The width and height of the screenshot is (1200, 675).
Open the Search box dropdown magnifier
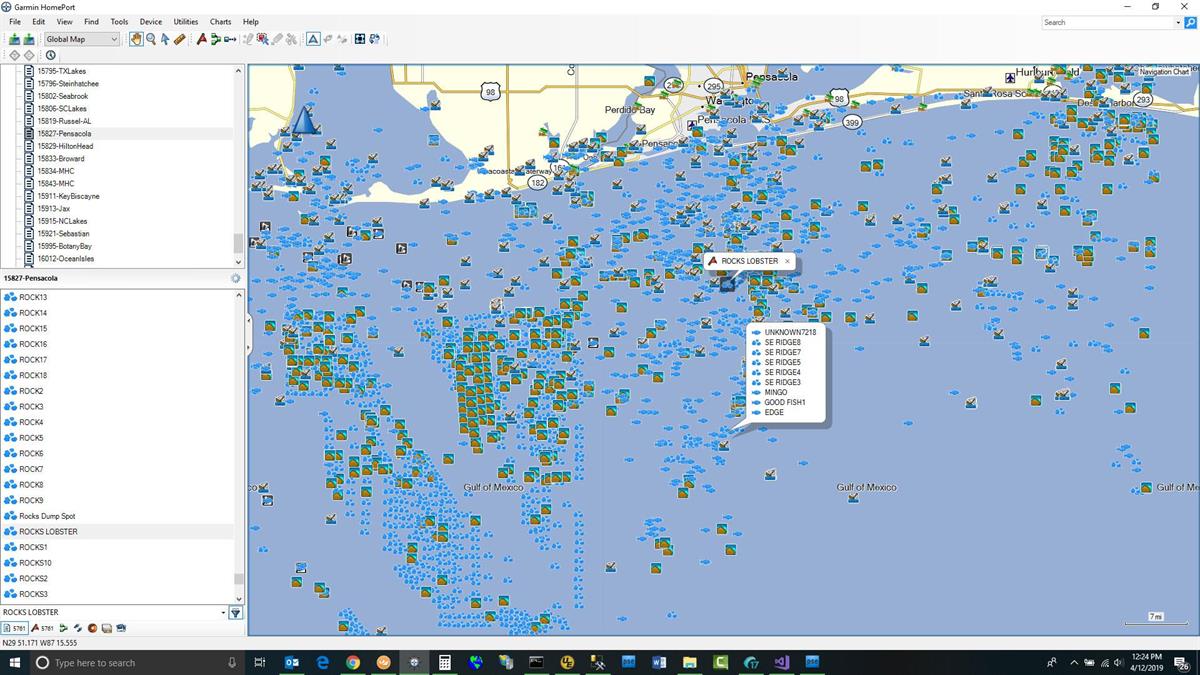point(1190,22)
